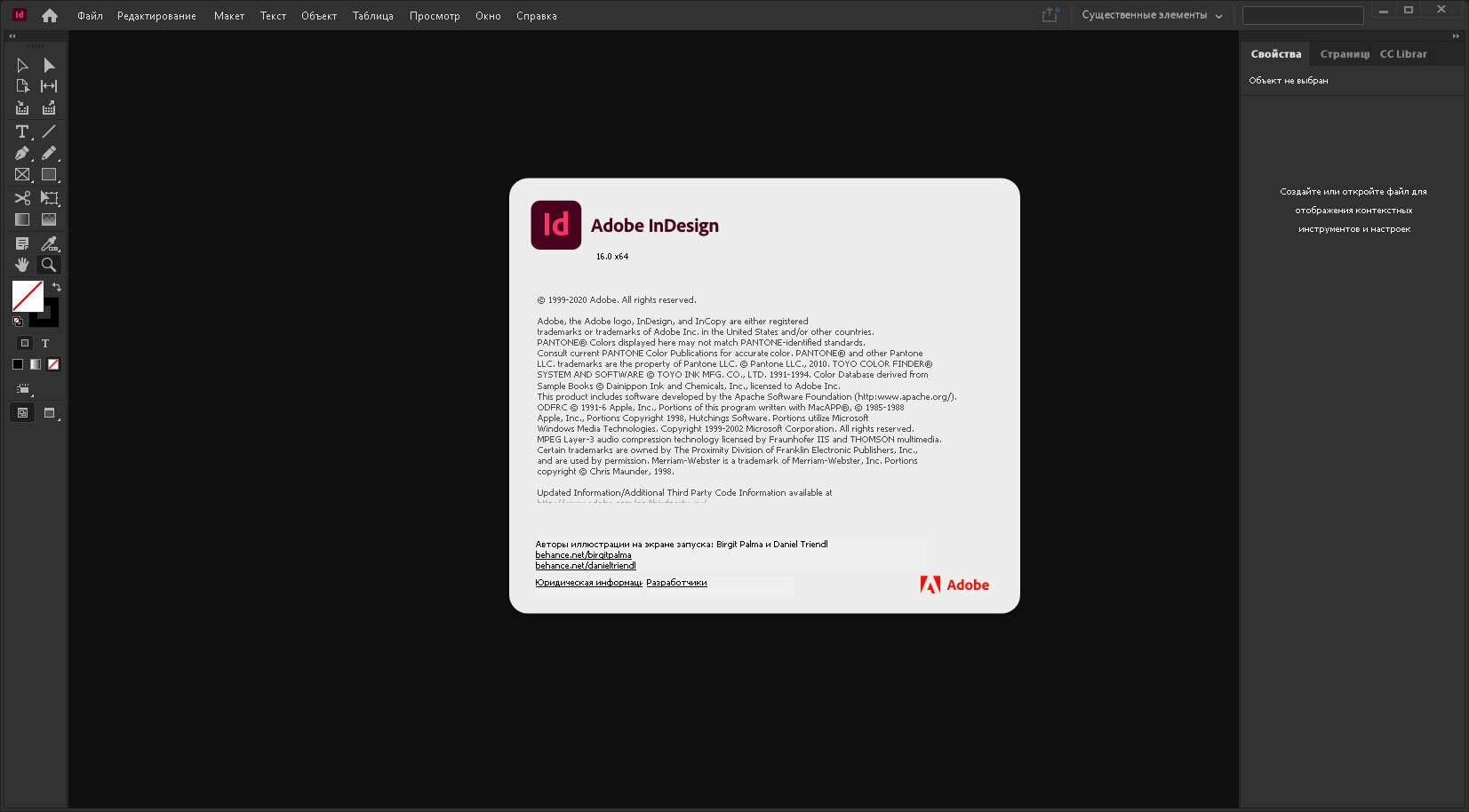This screenshot has height=812, width=1469.
Task: Open the Макет menu
Action: click(x=229, y=16)
